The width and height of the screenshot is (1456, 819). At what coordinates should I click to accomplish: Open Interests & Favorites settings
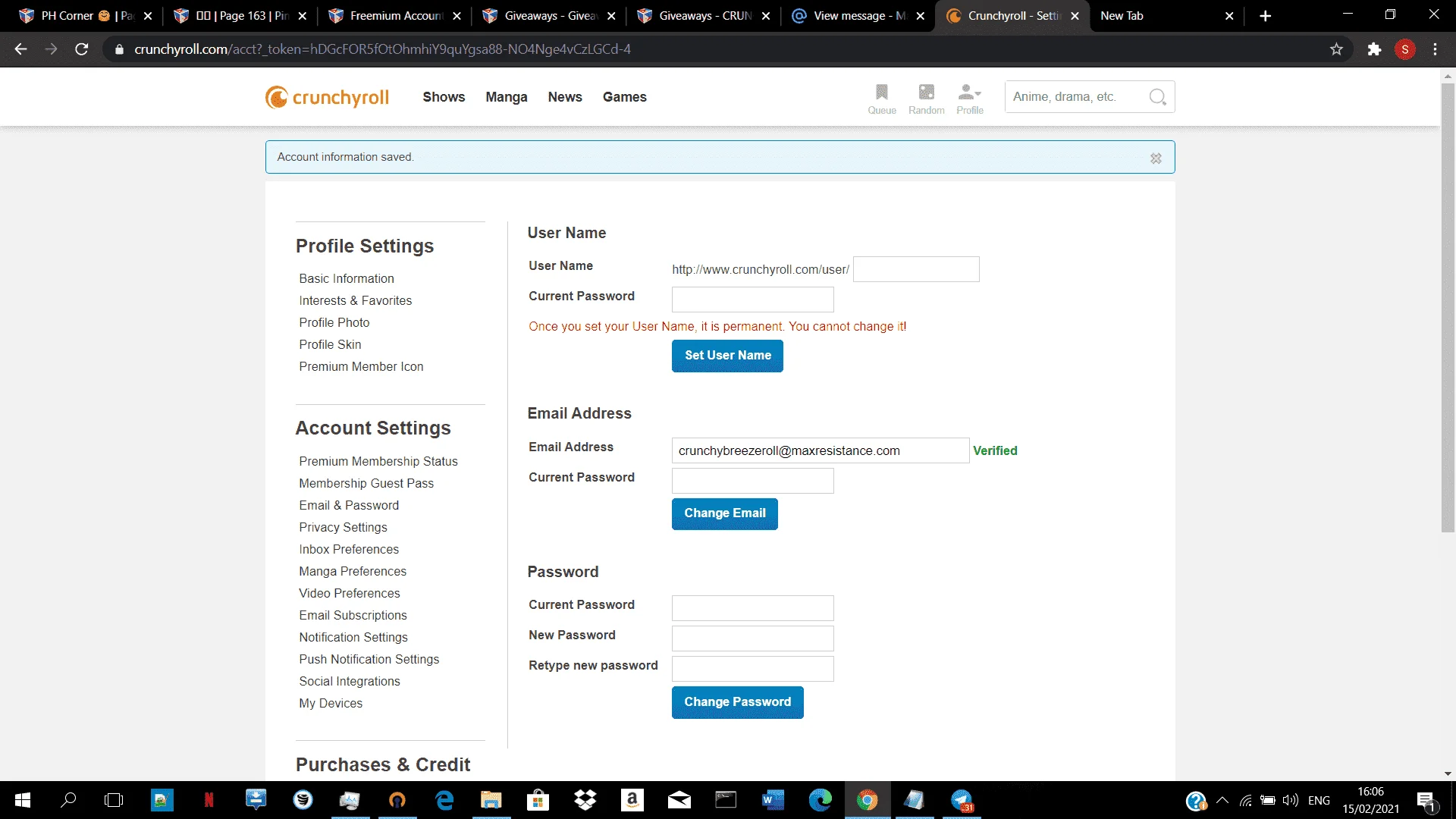click(356, 301)
